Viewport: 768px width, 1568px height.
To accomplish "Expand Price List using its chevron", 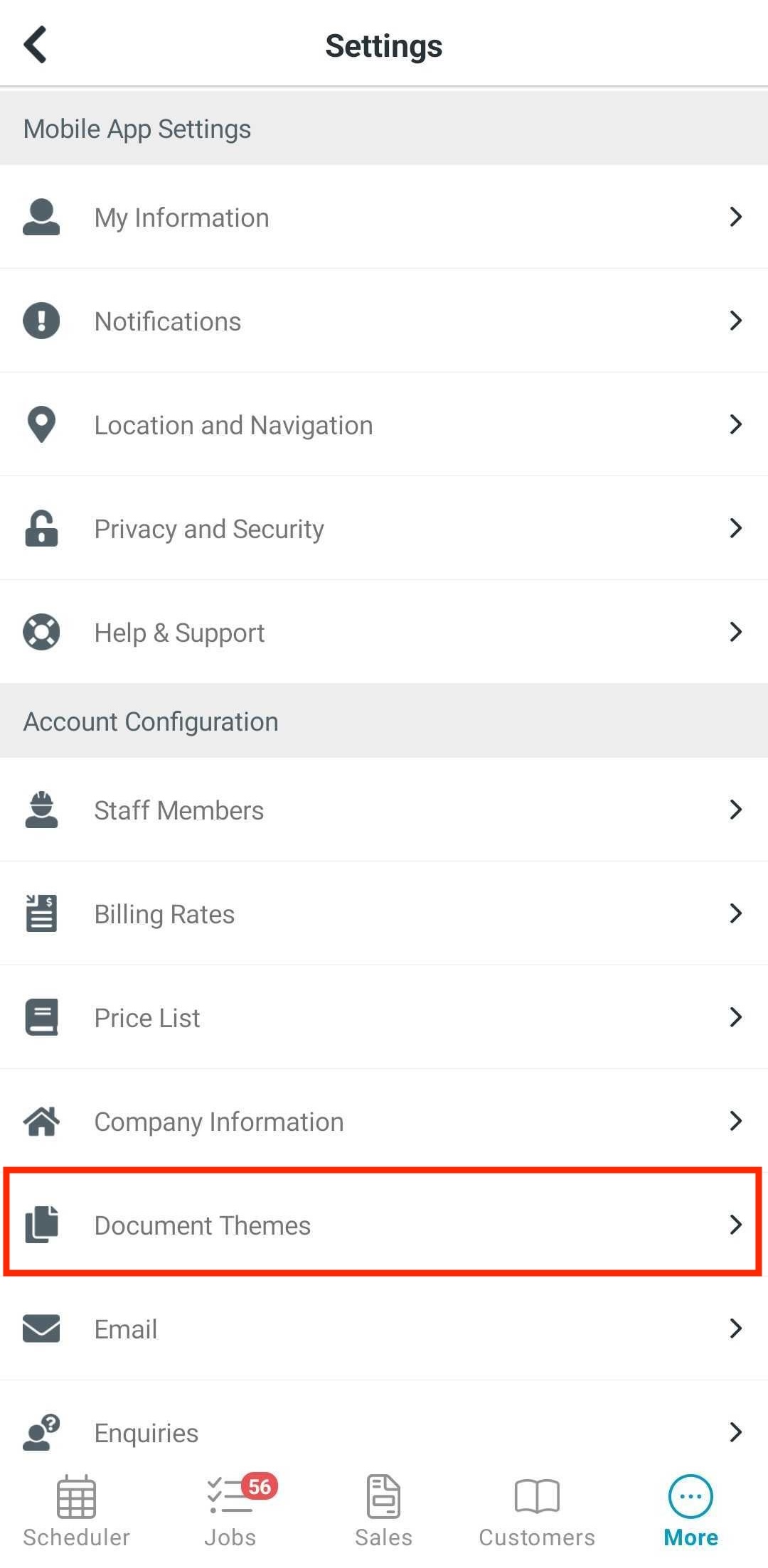I will point(736,1017).
